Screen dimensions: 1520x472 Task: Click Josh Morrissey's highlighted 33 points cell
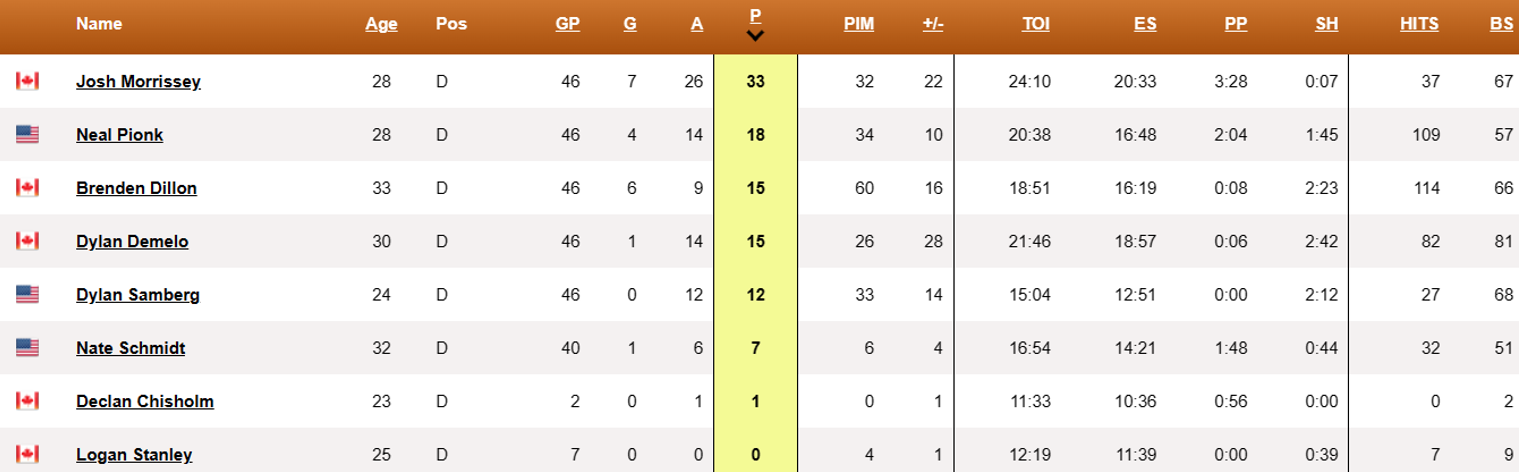[x=755, y=81]
